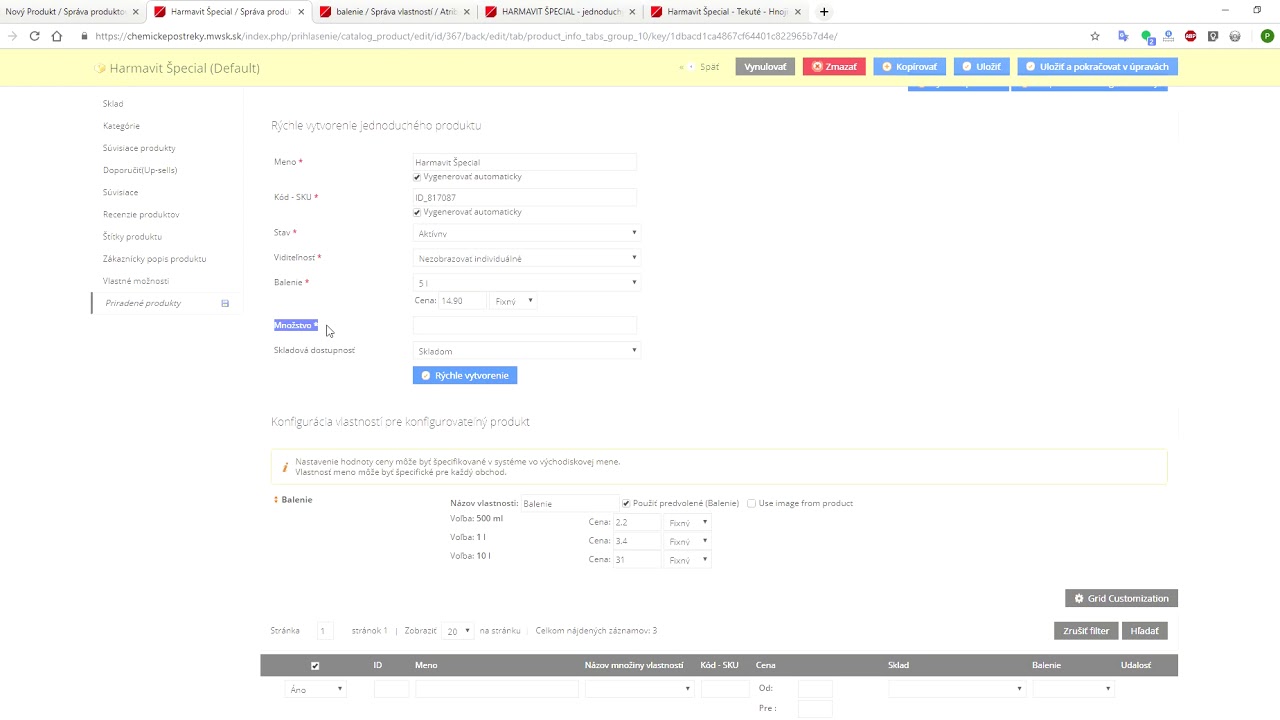Switch to 'Nový Produkt / Správa produktov' tab
This screenshot has width=1280, height=720.
(66, 12)
